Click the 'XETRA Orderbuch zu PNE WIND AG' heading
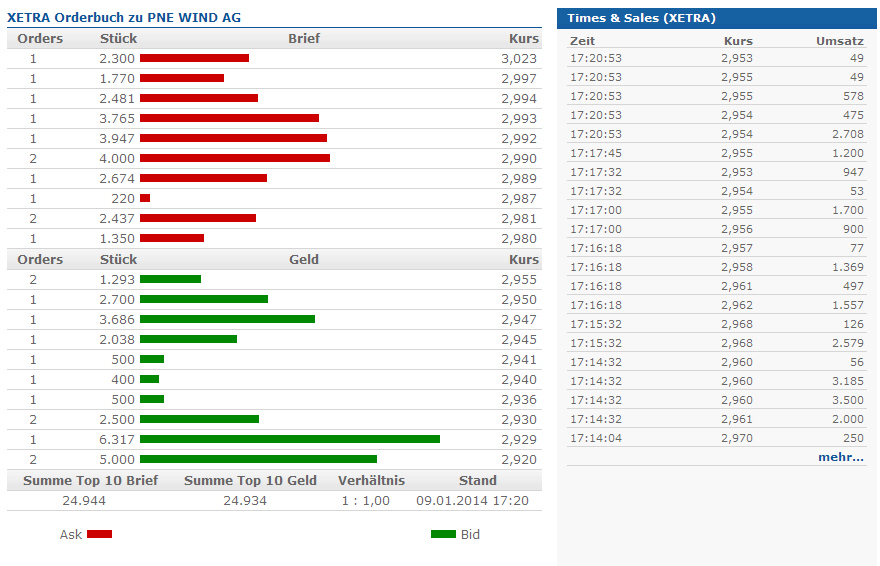This screenshot has width=880, height=566. point(123,17)
